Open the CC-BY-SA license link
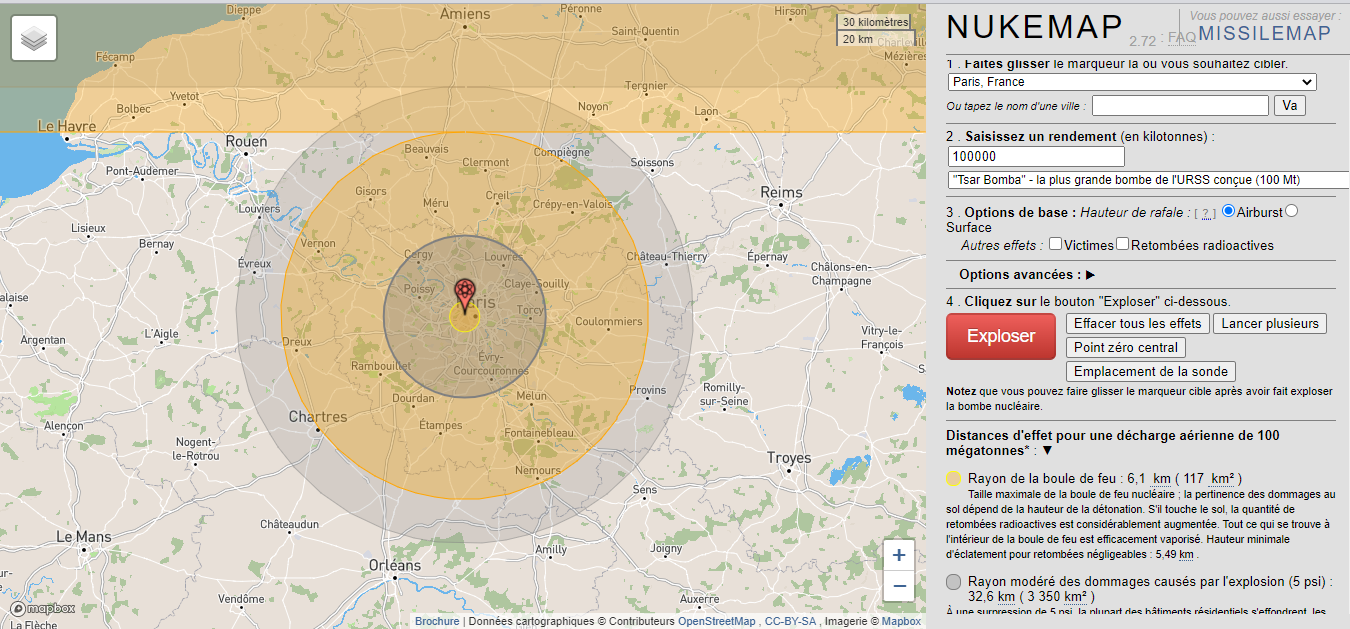Viewport: 1350px width, 629px height. point(791,621)
